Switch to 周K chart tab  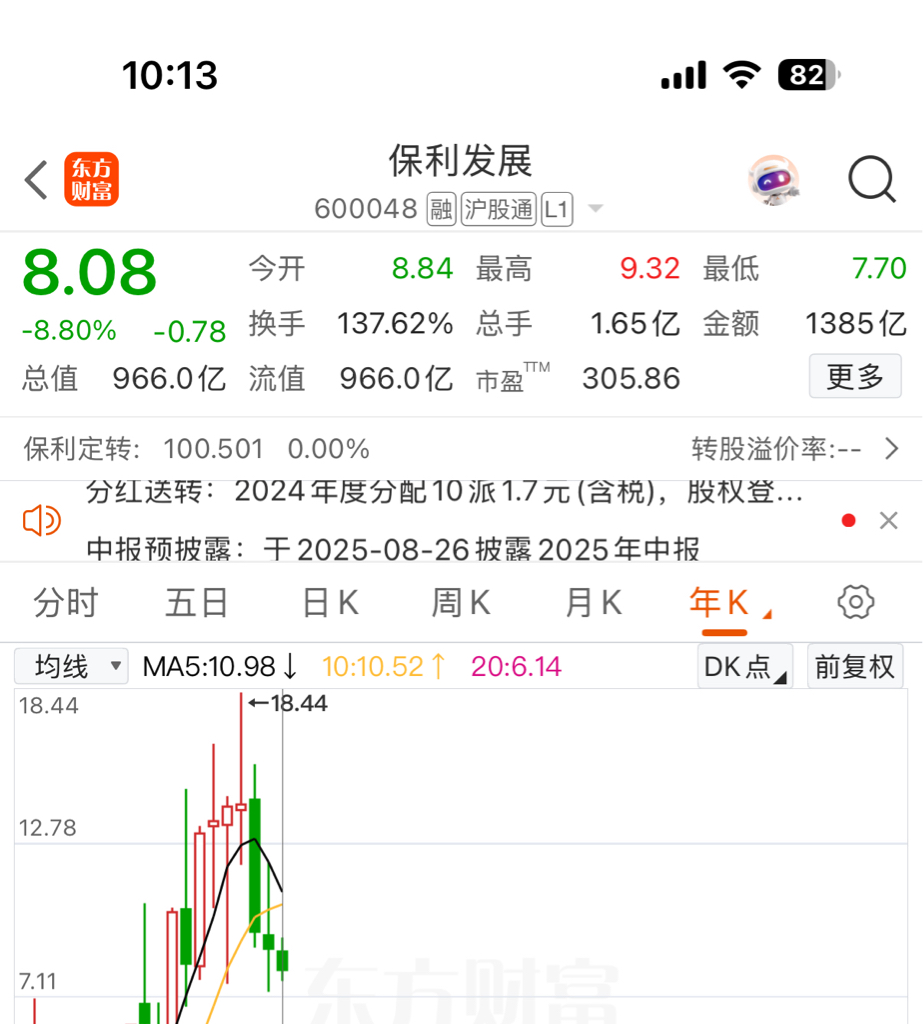pos(461,602)
